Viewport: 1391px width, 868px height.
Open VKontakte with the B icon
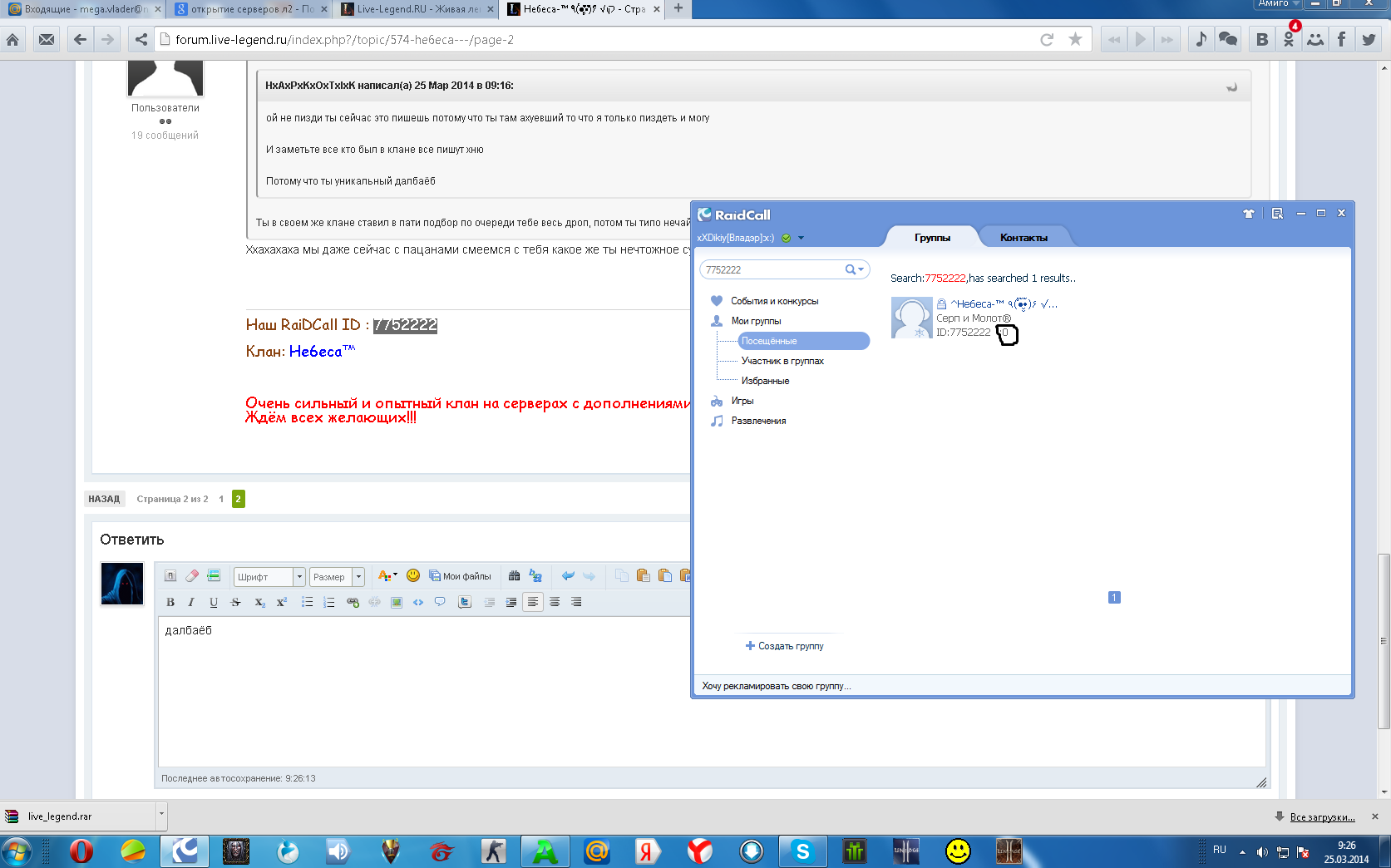1262,39
